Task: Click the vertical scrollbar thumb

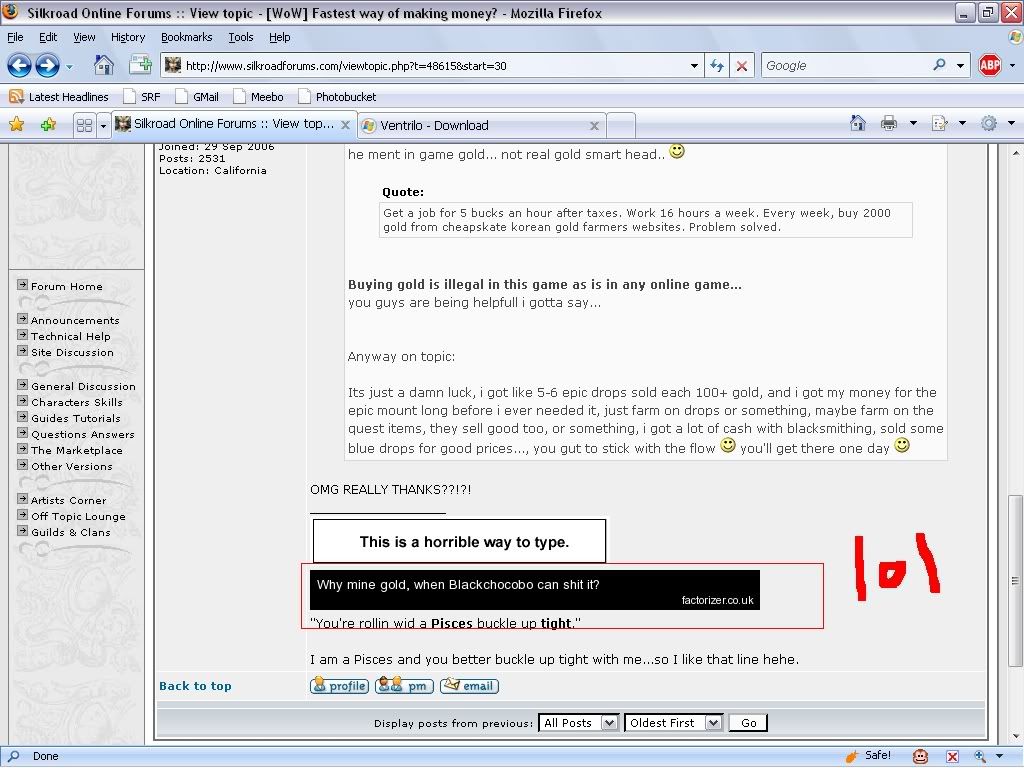Action: 1015,580
